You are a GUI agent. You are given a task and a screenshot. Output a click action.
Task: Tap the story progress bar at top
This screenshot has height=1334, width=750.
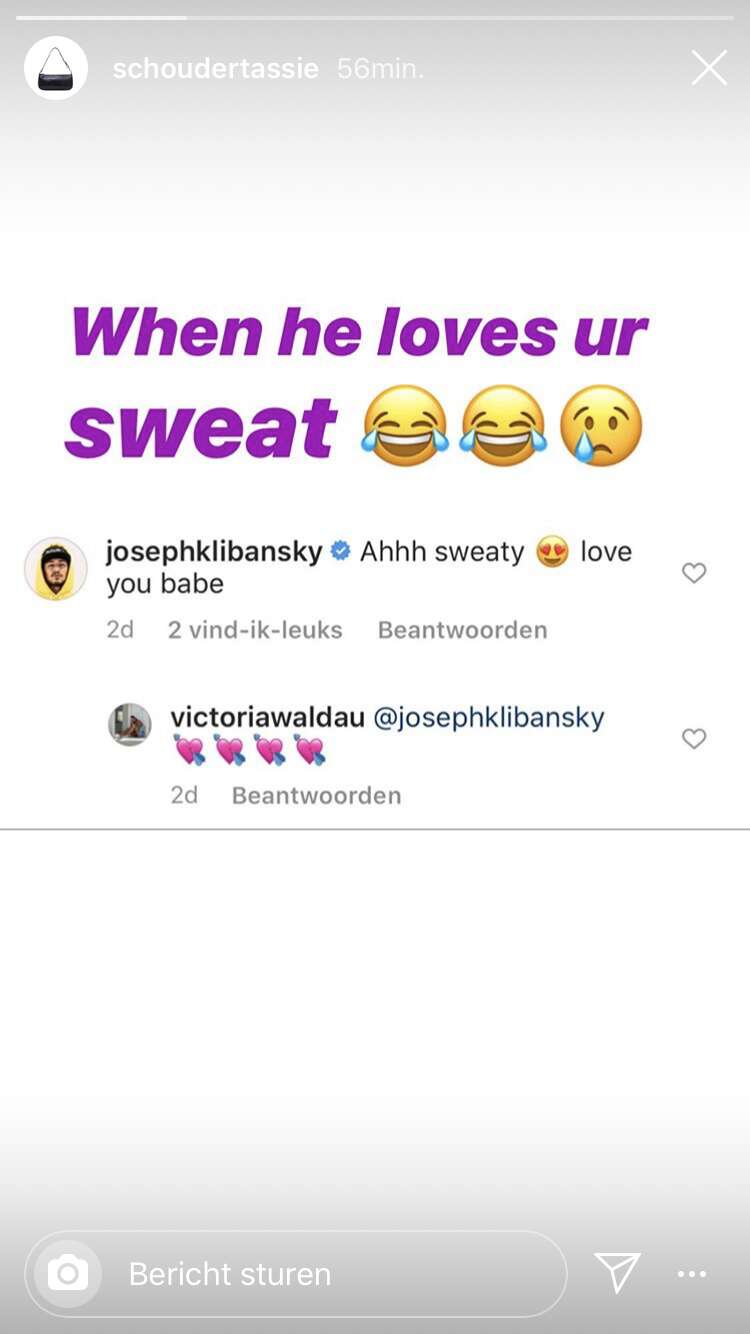coord(375,17)
